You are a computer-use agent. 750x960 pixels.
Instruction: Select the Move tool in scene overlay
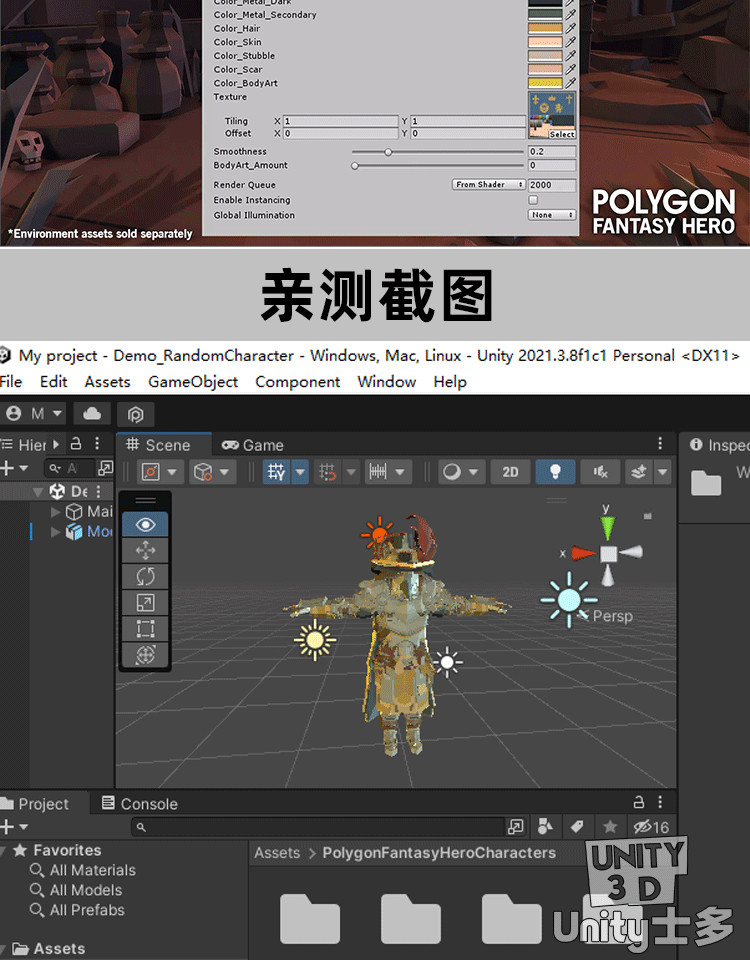point(145,550)
